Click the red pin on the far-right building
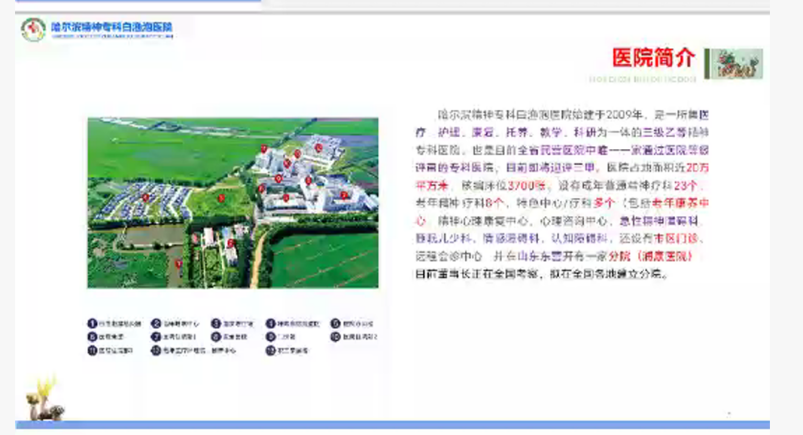Viewport: 803px width, 435px height. tap(344, 195)
